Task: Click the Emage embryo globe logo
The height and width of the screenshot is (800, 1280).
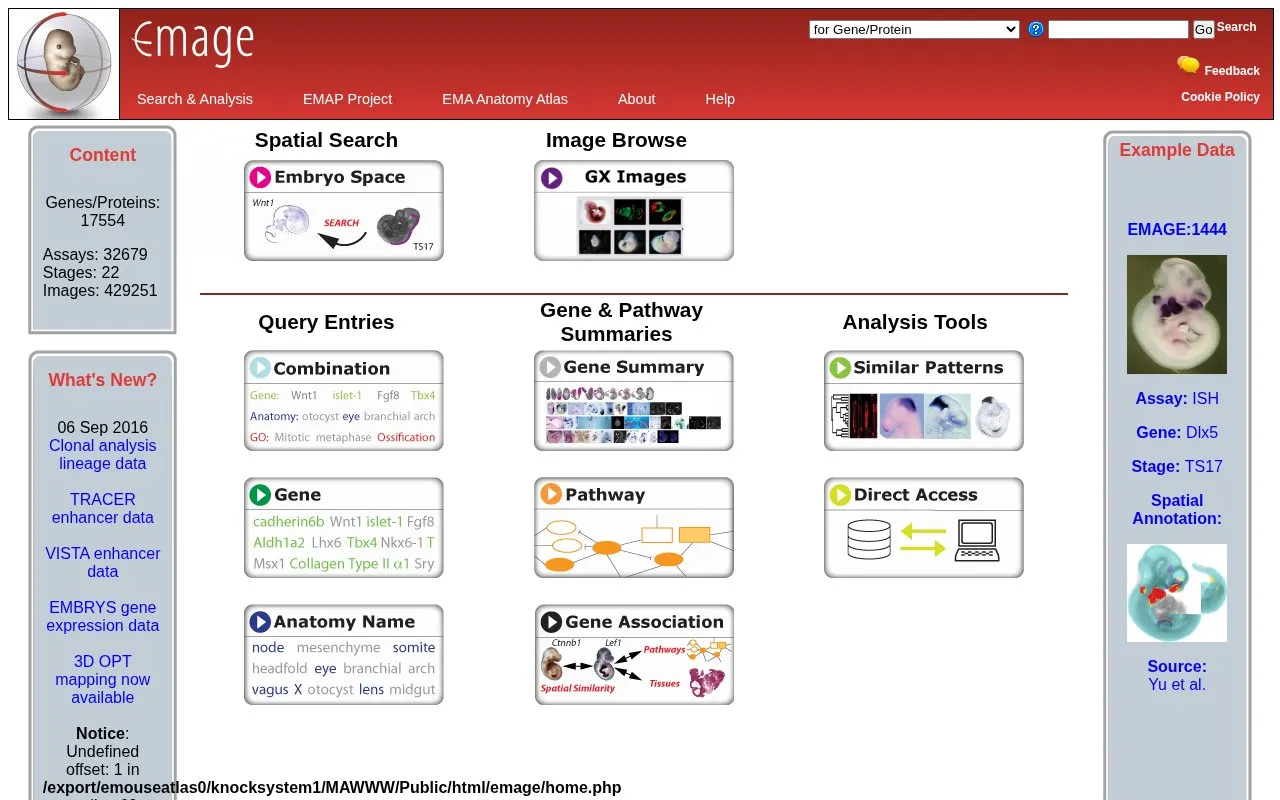Action: click(64, 64)
